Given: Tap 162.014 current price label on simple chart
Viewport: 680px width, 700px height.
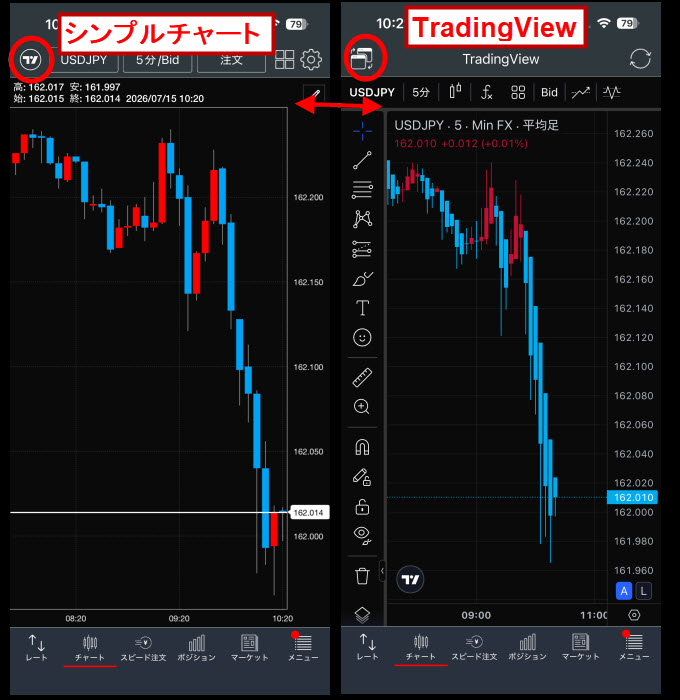Looking at the screenshot, I should [x=309, y=512].
